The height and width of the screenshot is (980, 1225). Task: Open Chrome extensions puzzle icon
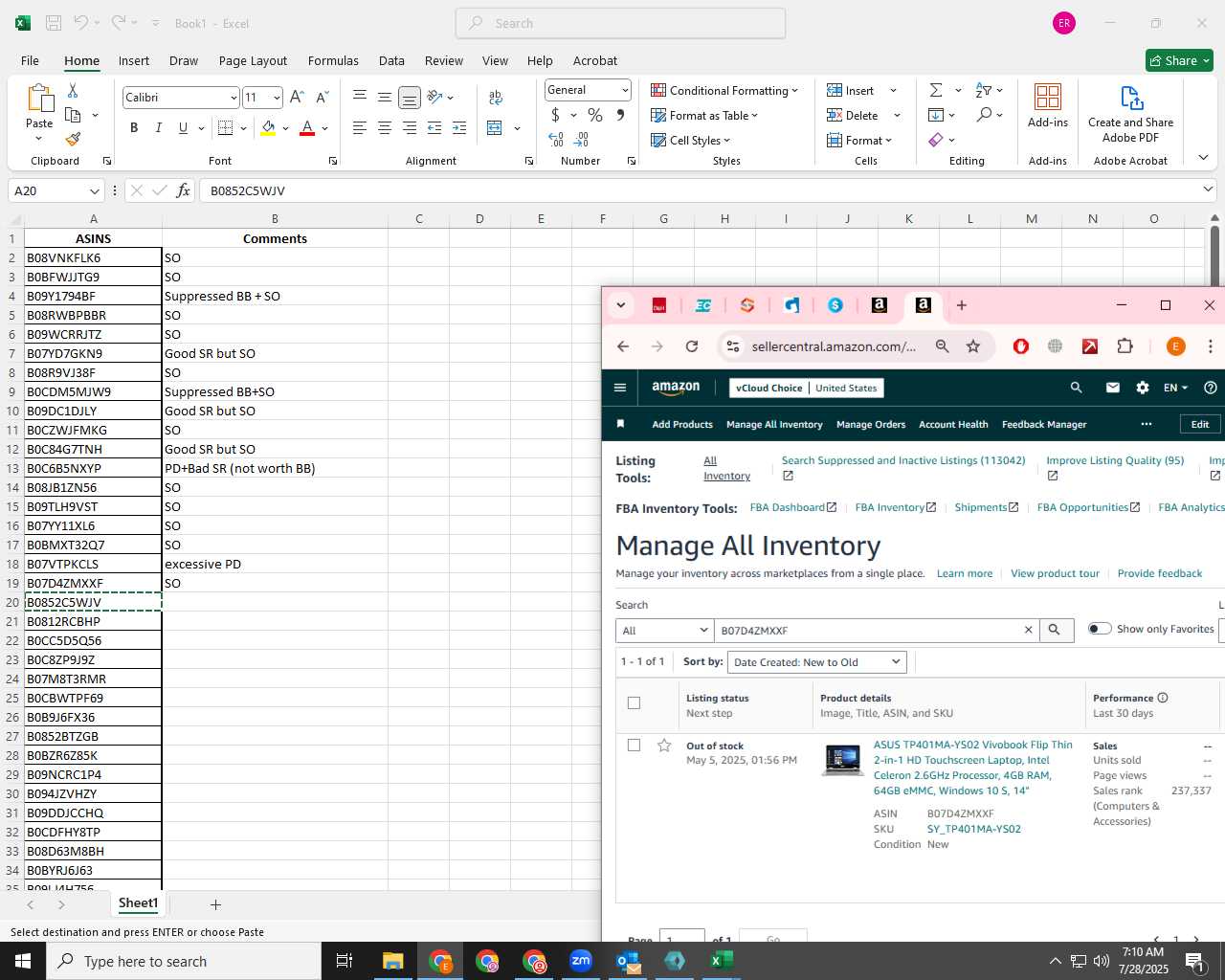pos(1125,346)
